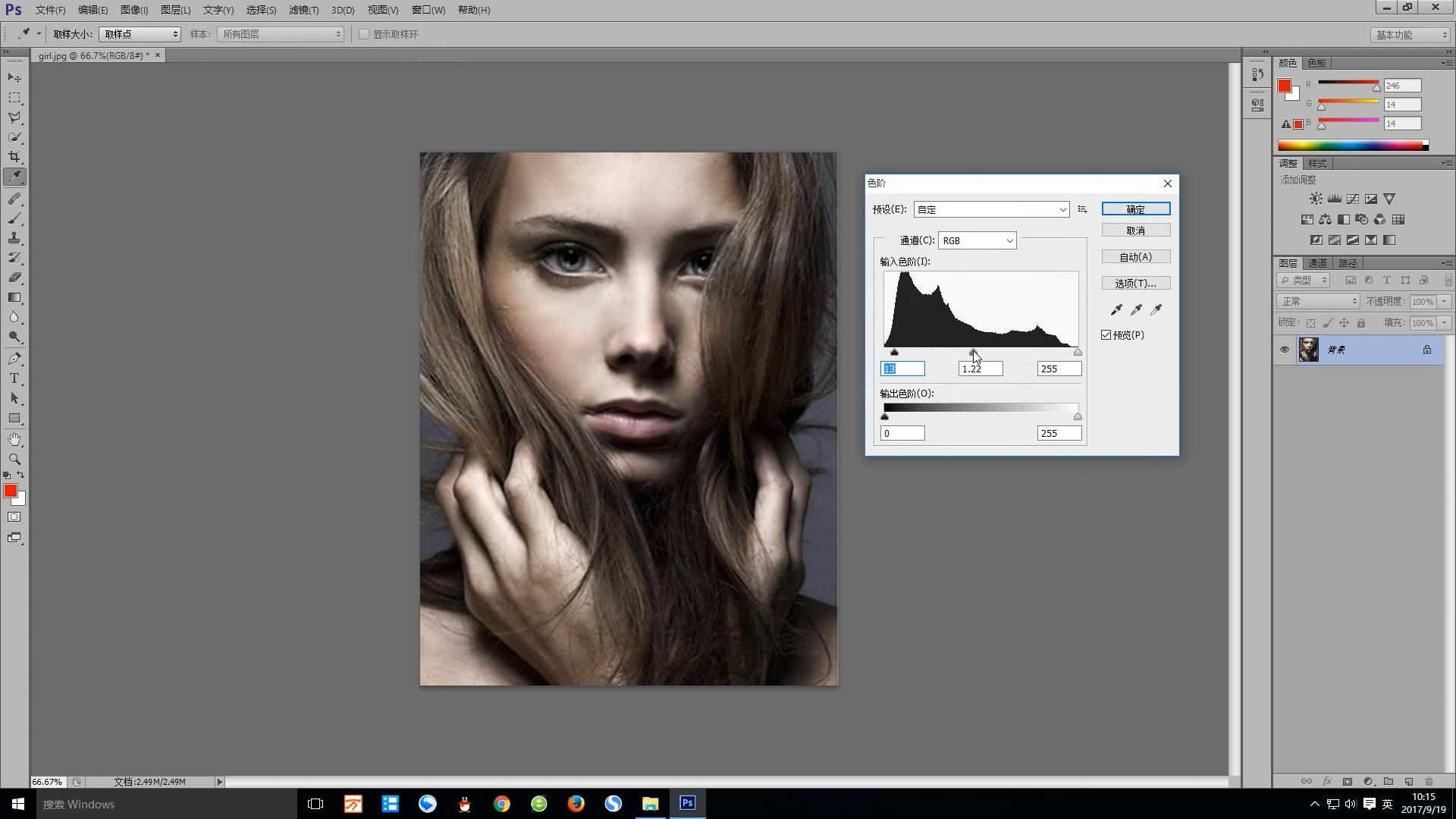Select the Blur tool

pyautogui.click(x=14, y=317)
